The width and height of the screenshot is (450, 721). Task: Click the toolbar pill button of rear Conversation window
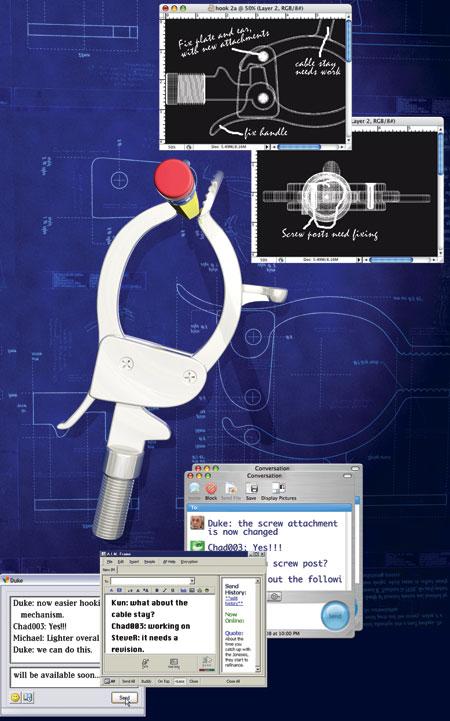pos(355,469)
